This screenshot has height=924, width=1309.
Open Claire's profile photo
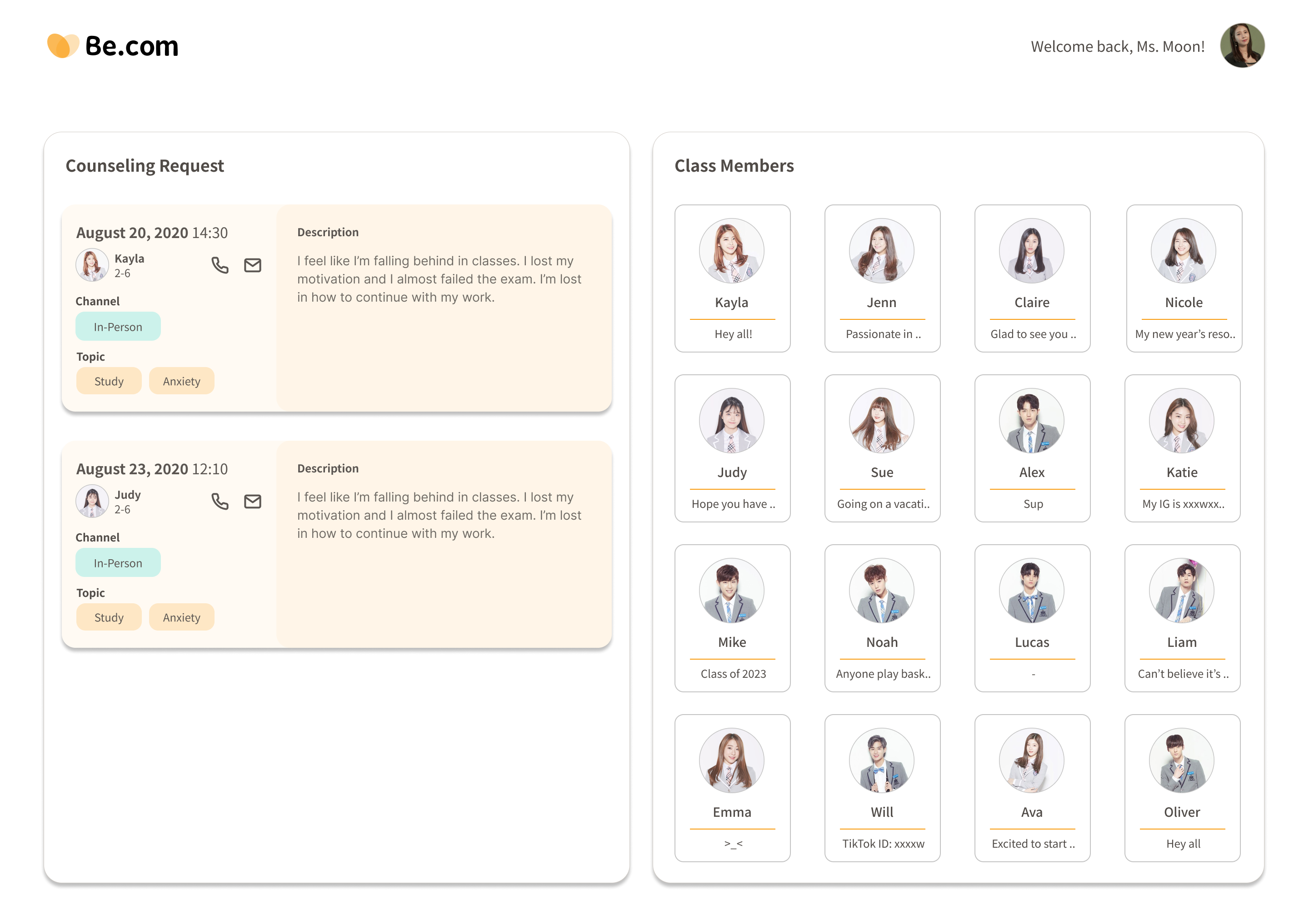tap(1031, 251)
